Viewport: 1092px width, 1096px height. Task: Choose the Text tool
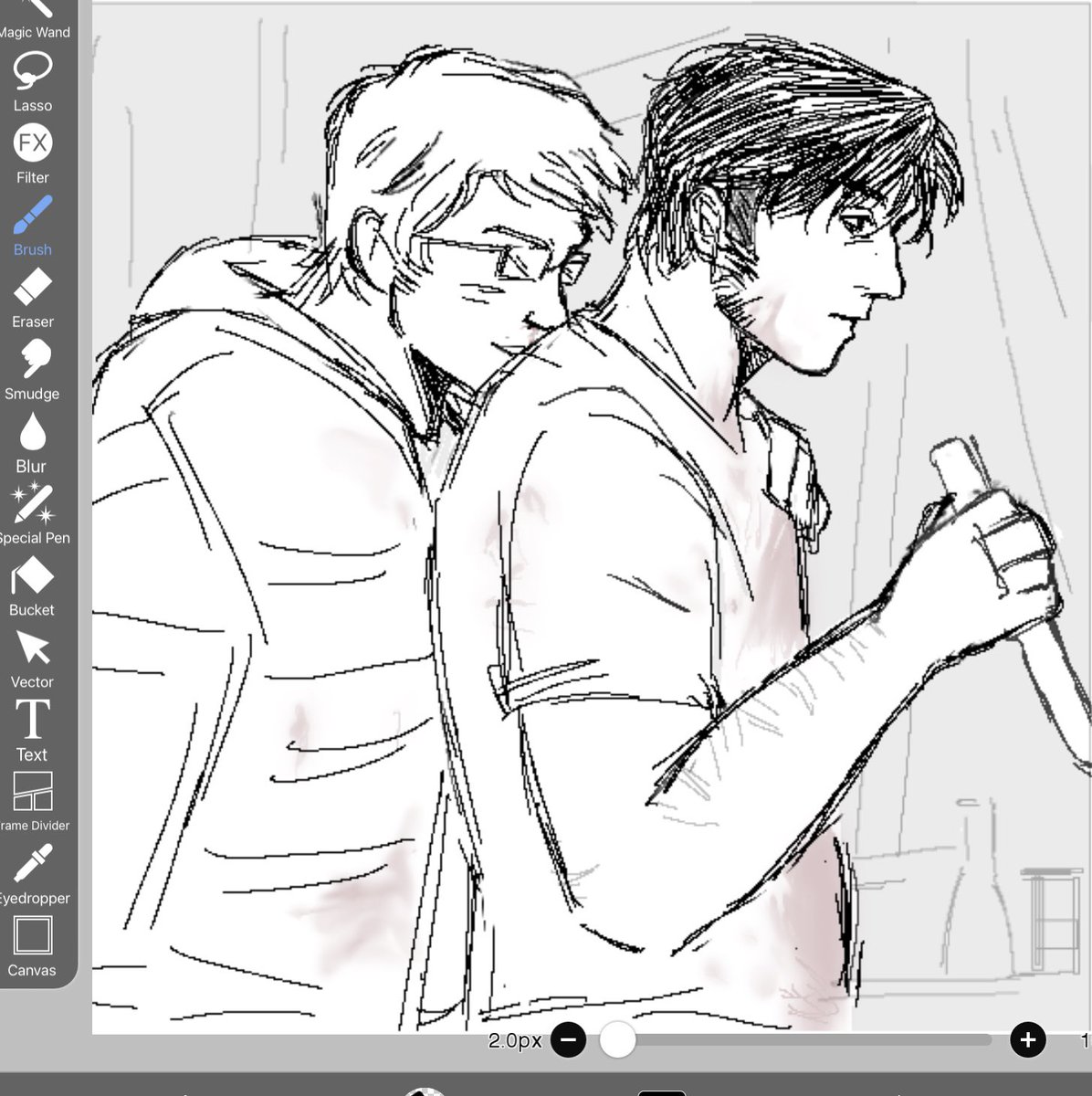tap(33, 731)
